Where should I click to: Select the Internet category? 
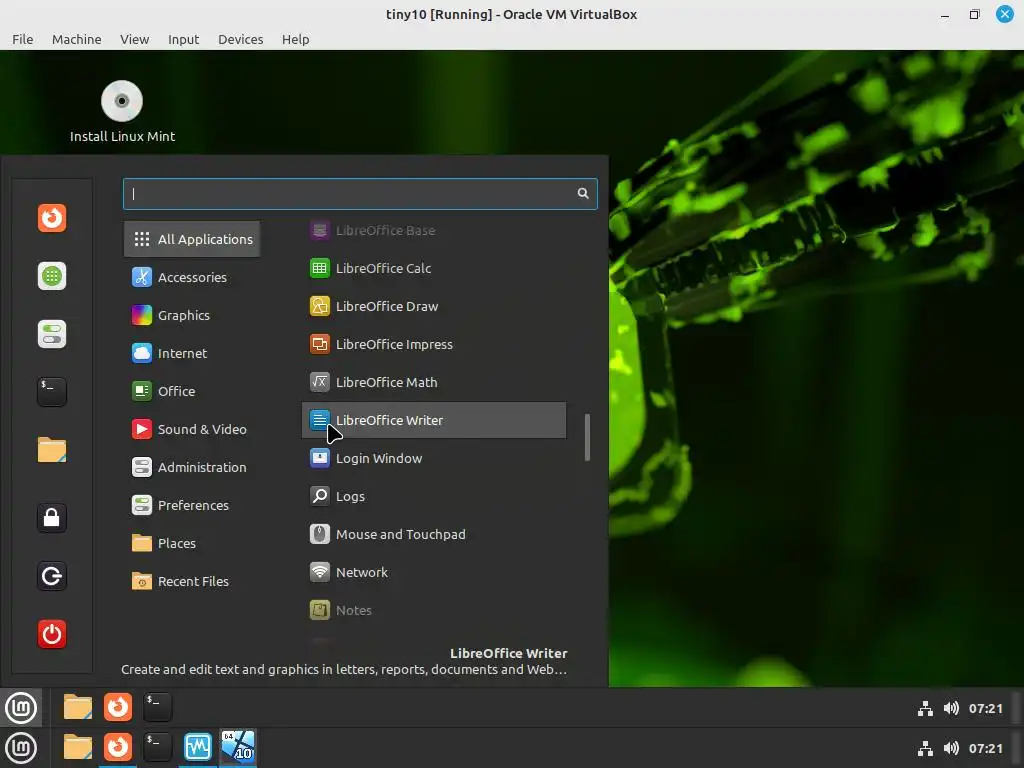pyautogui.click(x=192, y=353)
